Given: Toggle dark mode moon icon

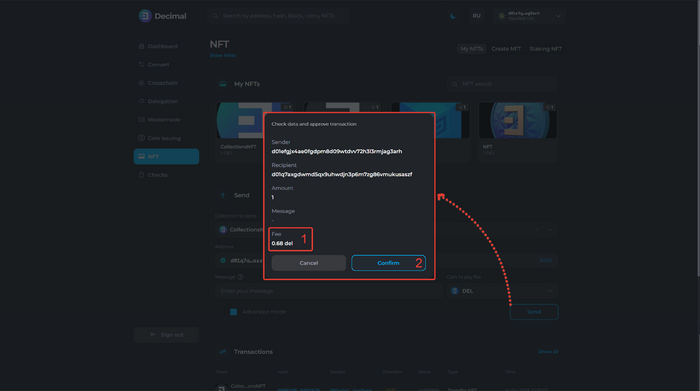Looking at the screenshot, I should [453, 16].
